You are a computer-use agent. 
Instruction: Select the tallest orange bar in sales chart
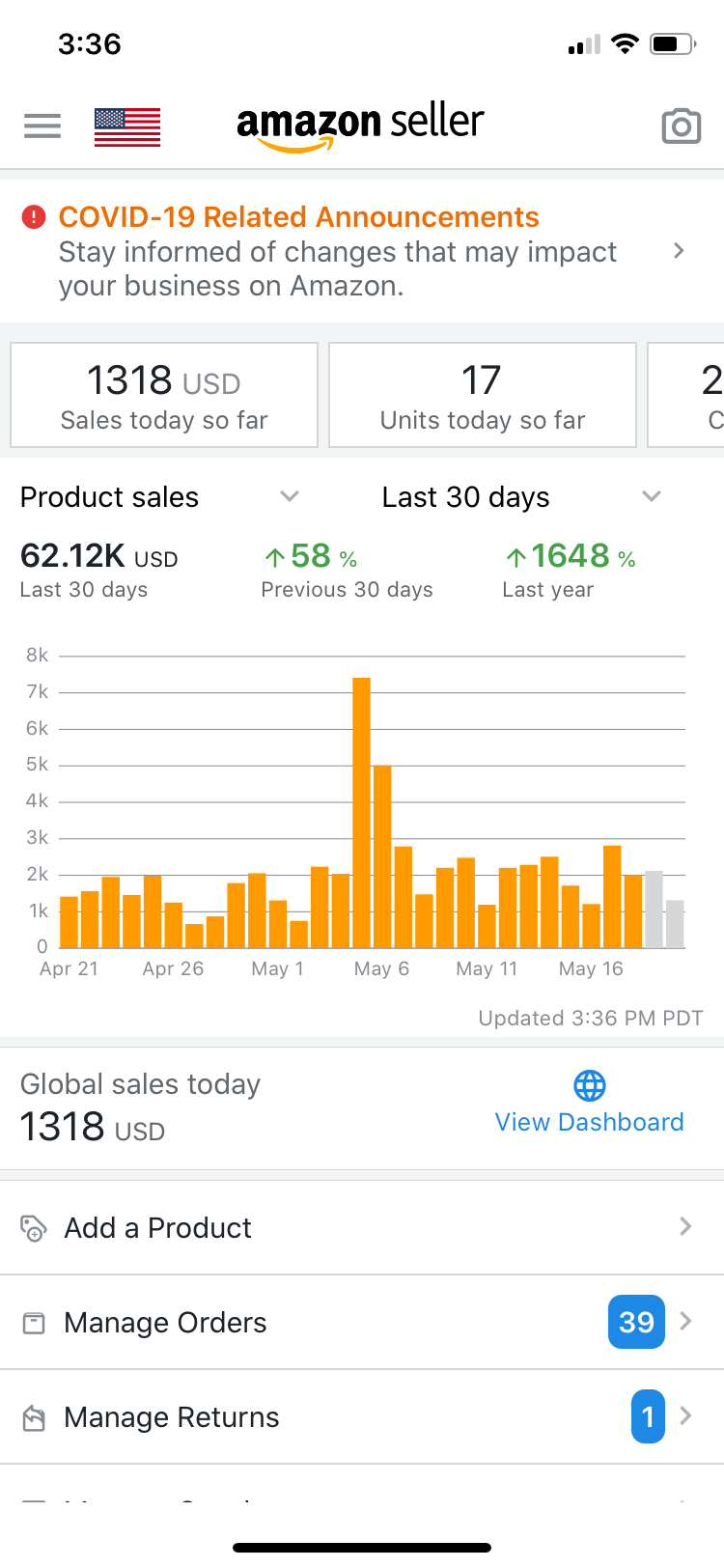[362, 811]
